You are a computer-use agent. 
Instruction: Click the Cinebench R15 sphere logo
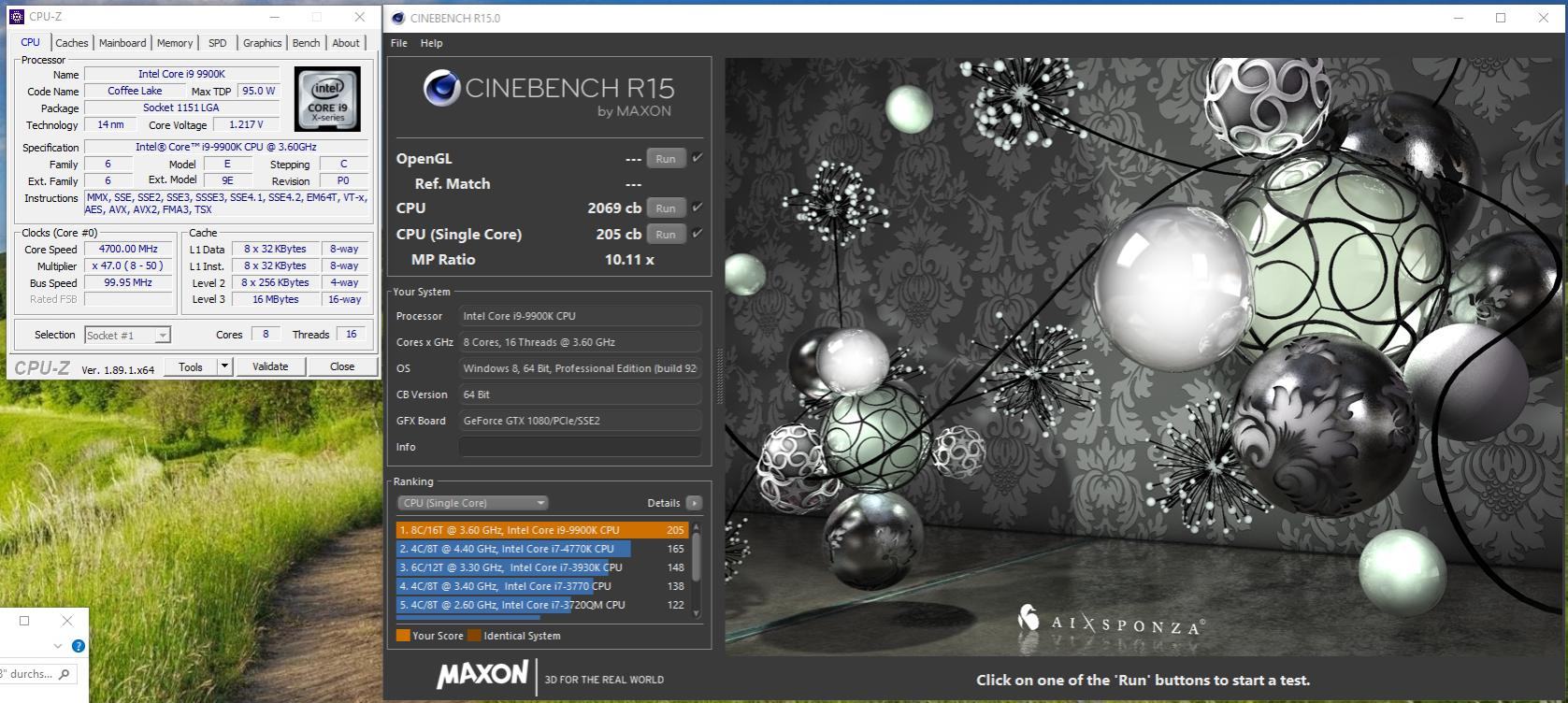(x=441, y=89)
